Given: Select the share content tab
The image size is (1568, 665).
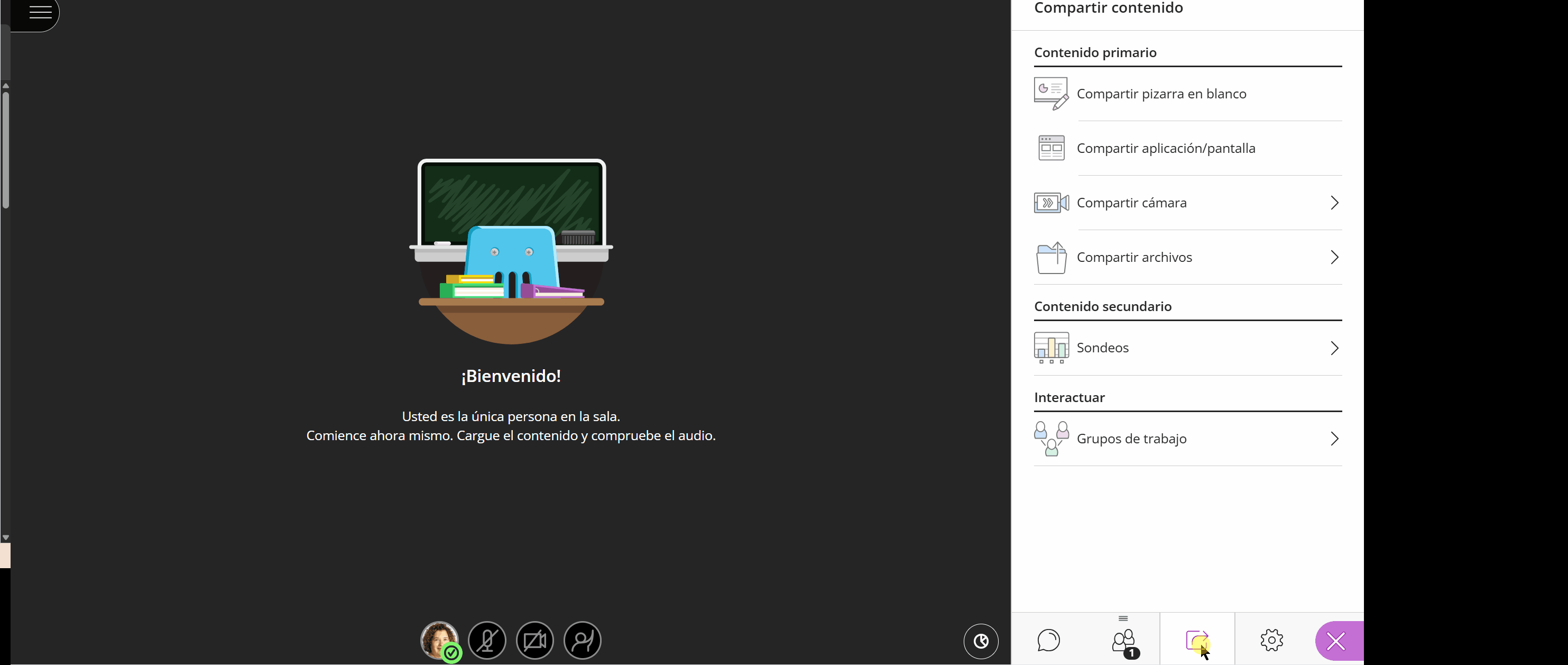Looking at the screenshot, I should tap(1197, 640).
